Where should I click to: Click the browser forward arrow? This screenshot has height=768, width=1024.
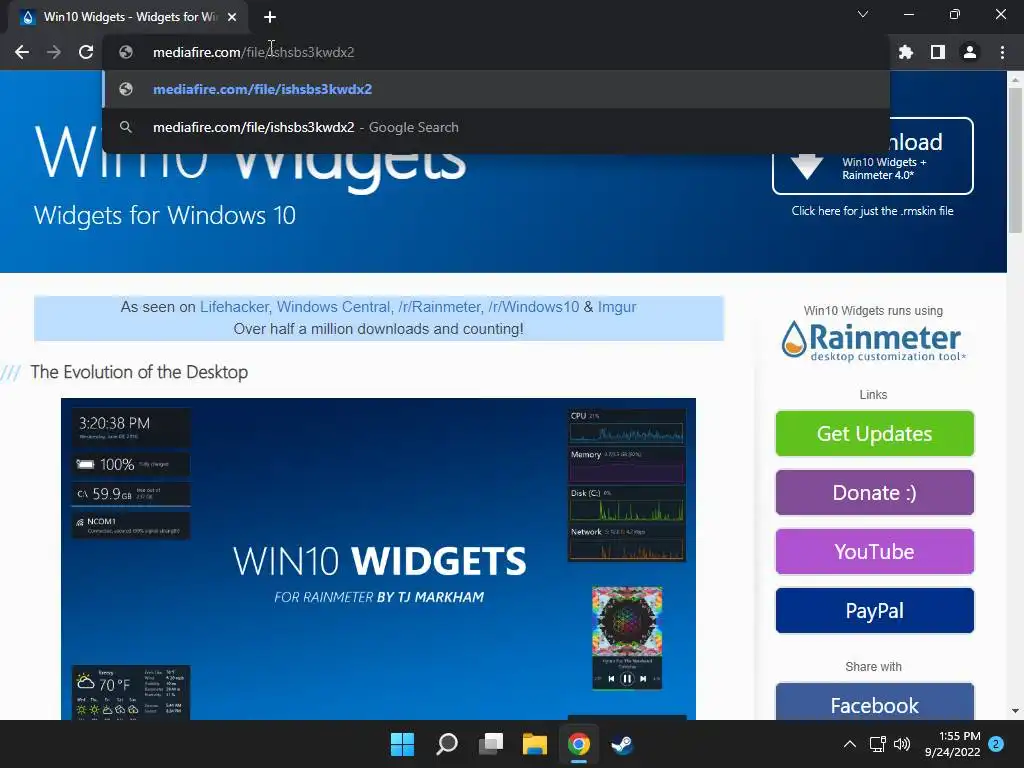(54, 52)
